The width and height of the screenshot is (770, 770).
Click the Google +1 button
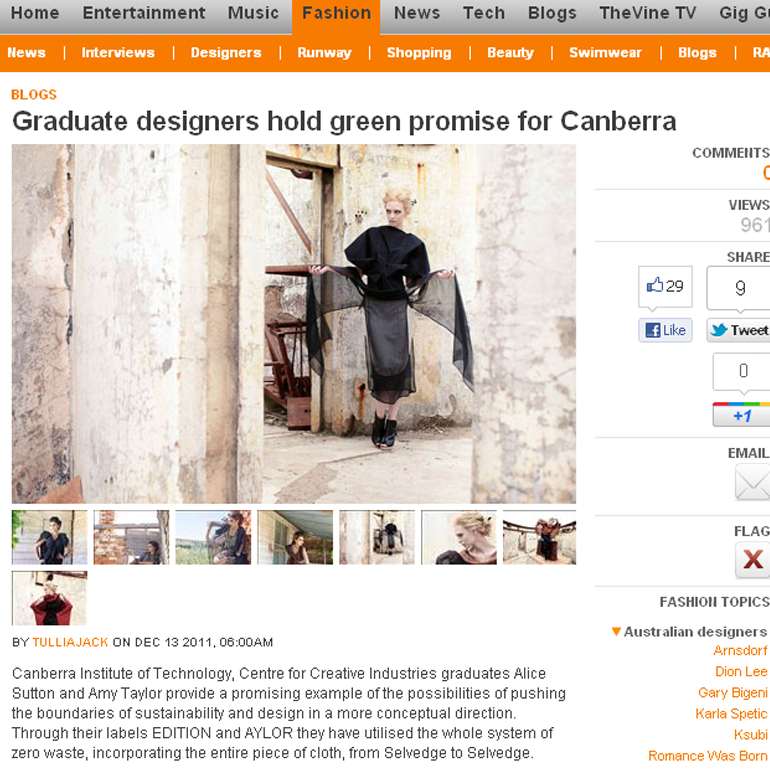pos(741,415)
